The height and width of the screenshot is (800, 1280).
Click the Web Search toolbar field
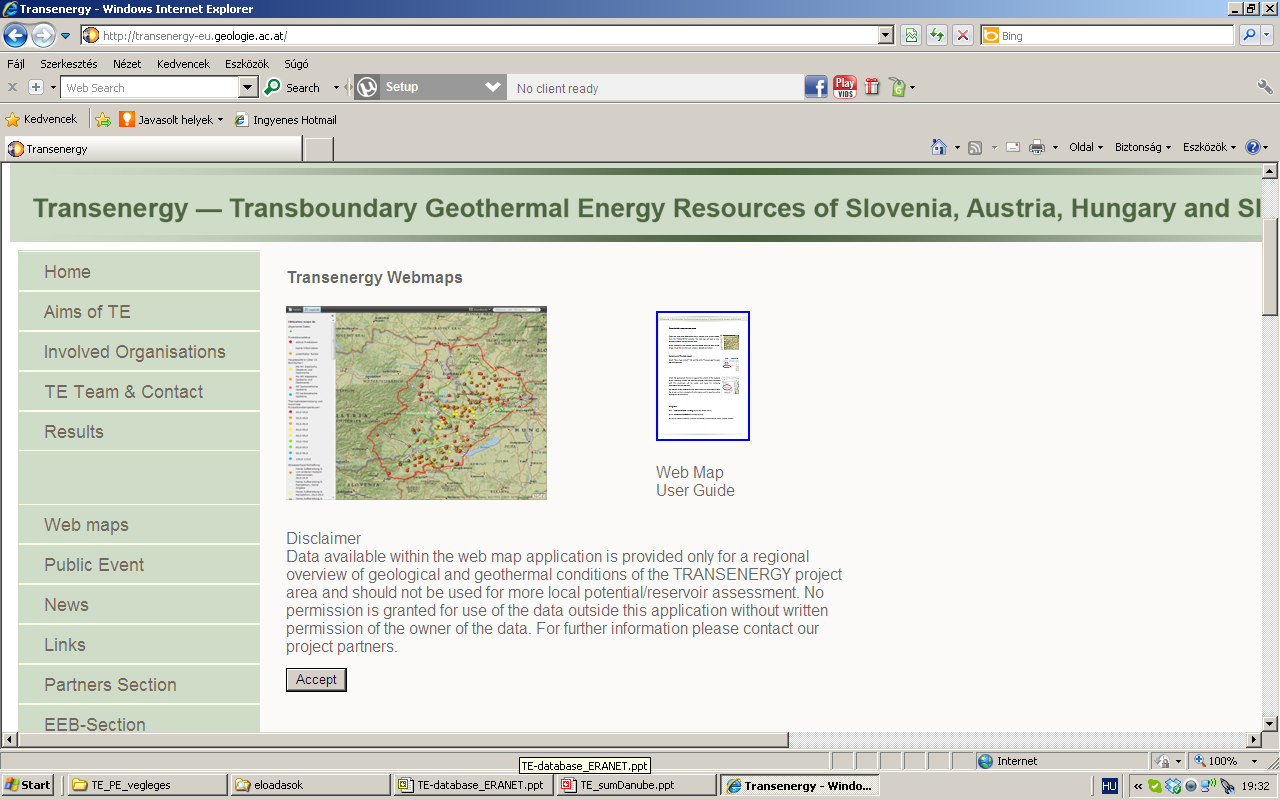(x=150, y=88)
